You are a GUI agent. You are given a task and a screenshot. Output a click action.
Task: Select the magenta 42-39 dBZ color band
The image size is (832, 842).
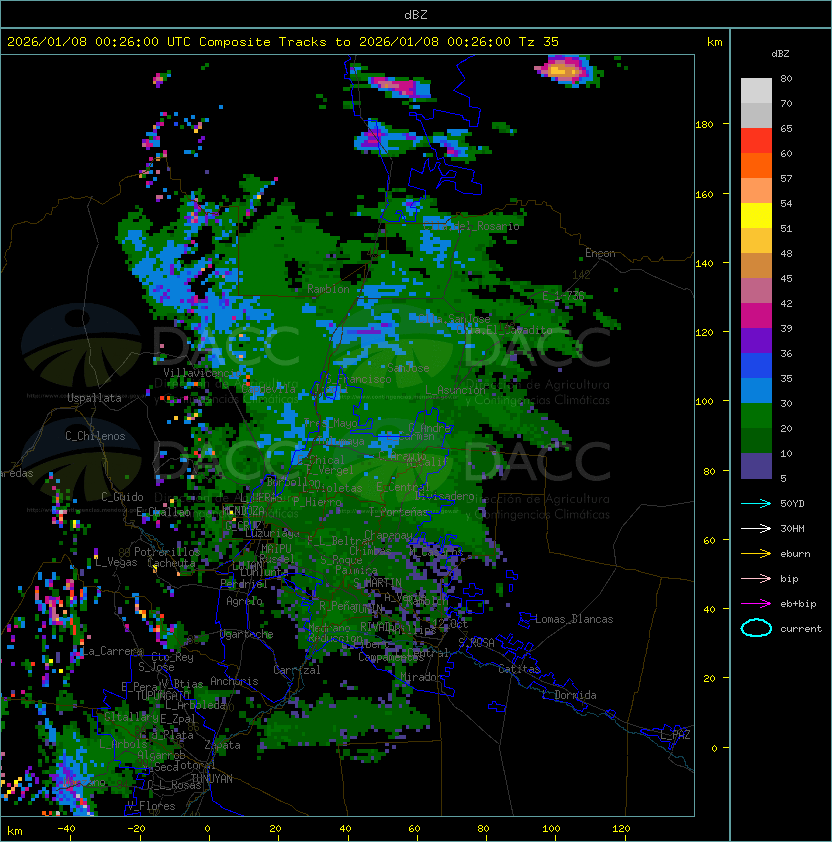click(756, 316)
